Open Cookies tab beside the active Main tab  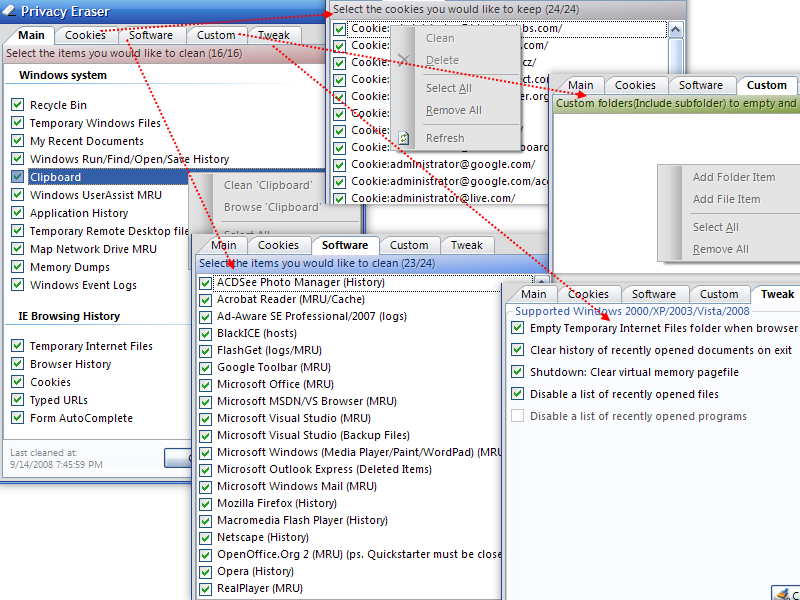85,35
